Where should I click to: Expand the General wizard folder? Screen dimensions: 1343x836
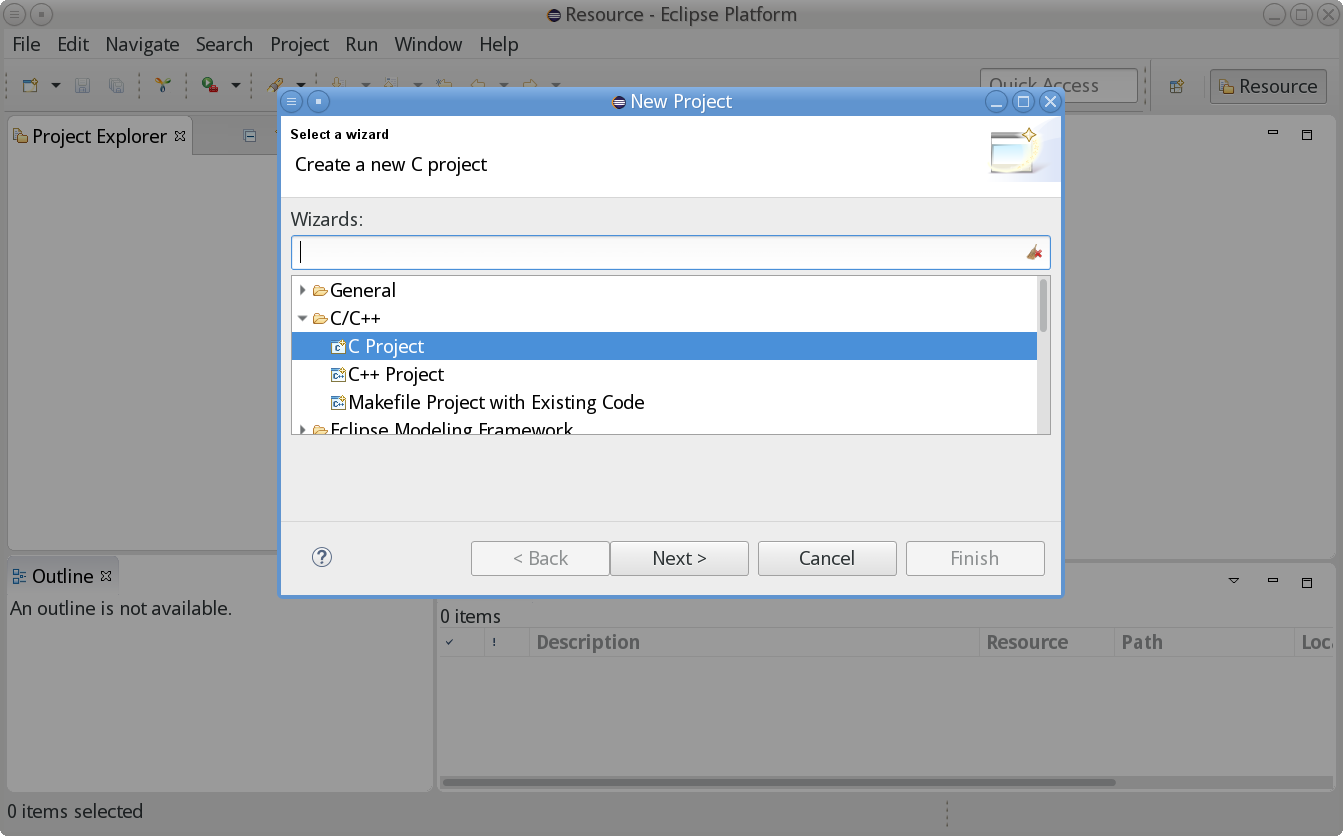pyautogui.click(x=303, y=290)
